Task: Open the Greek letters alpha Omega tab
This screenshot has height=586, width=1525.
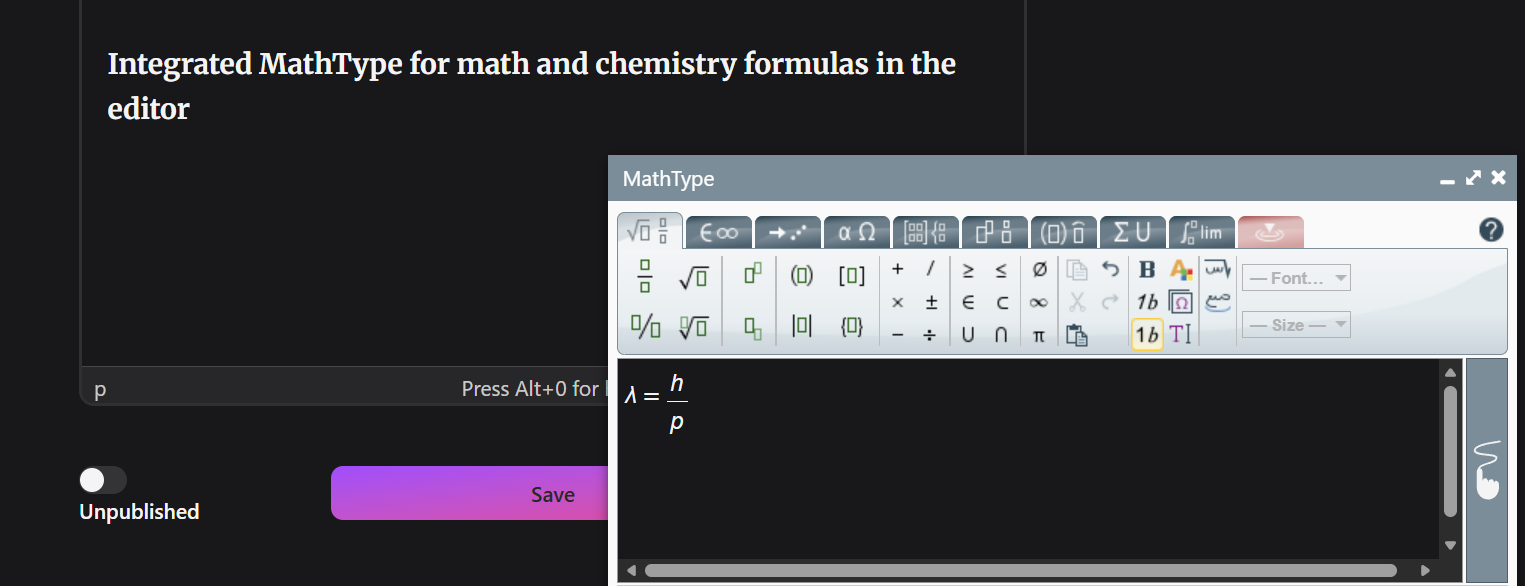Action: pyautogui.click(x=857, y=232)
